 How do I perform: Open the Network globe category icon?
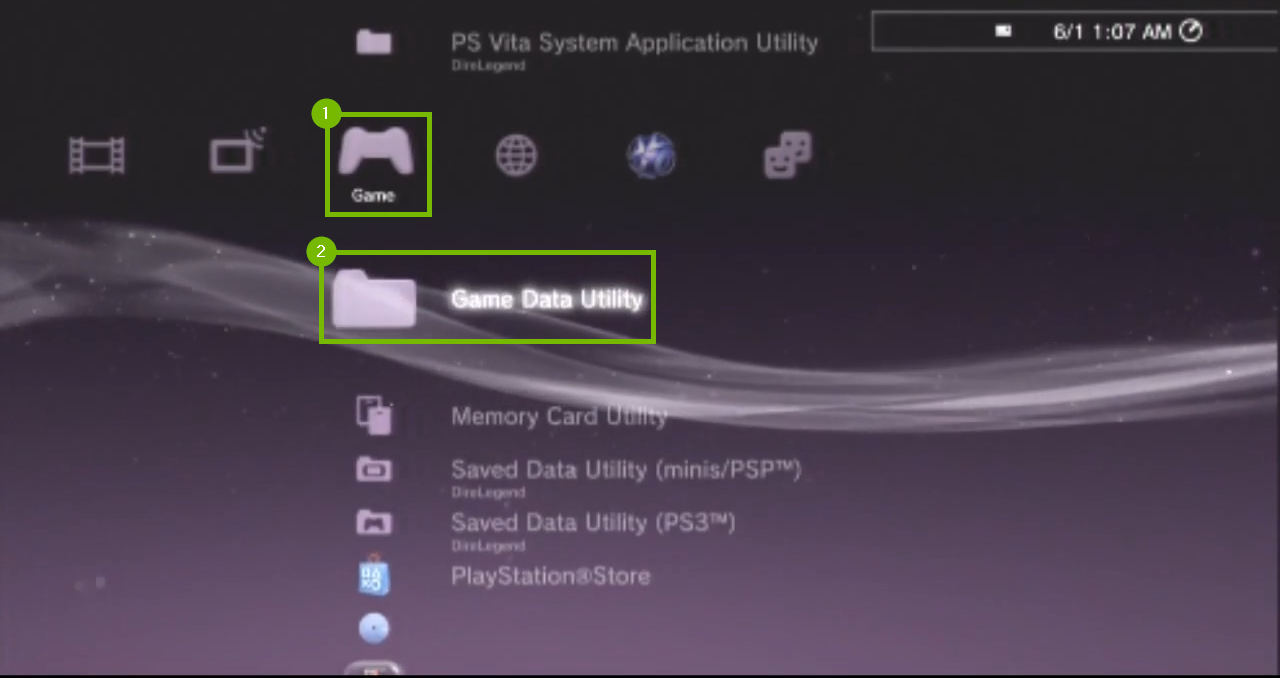click(515, 155)
